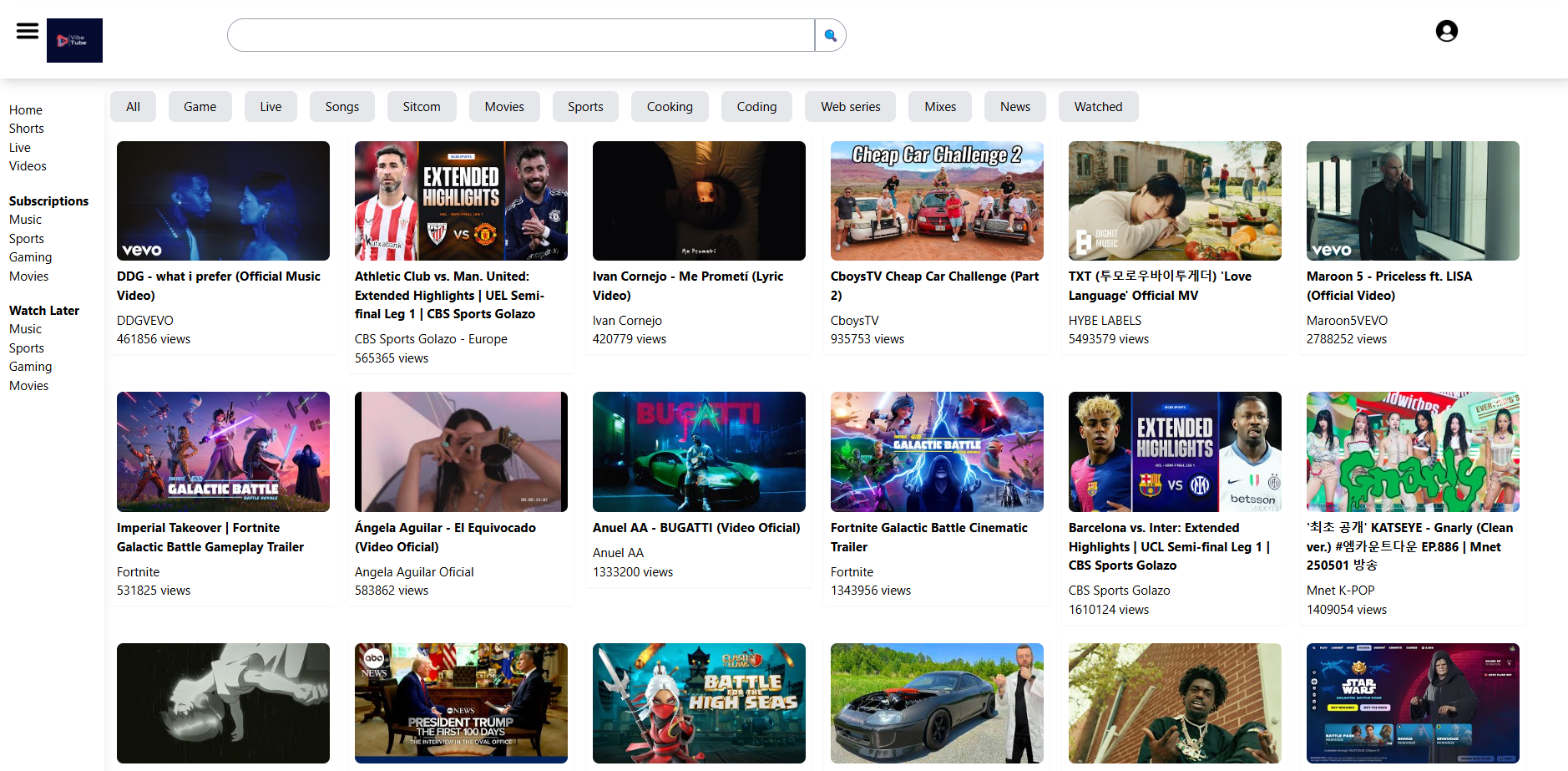Select the Movies category chip

point(504,107)
